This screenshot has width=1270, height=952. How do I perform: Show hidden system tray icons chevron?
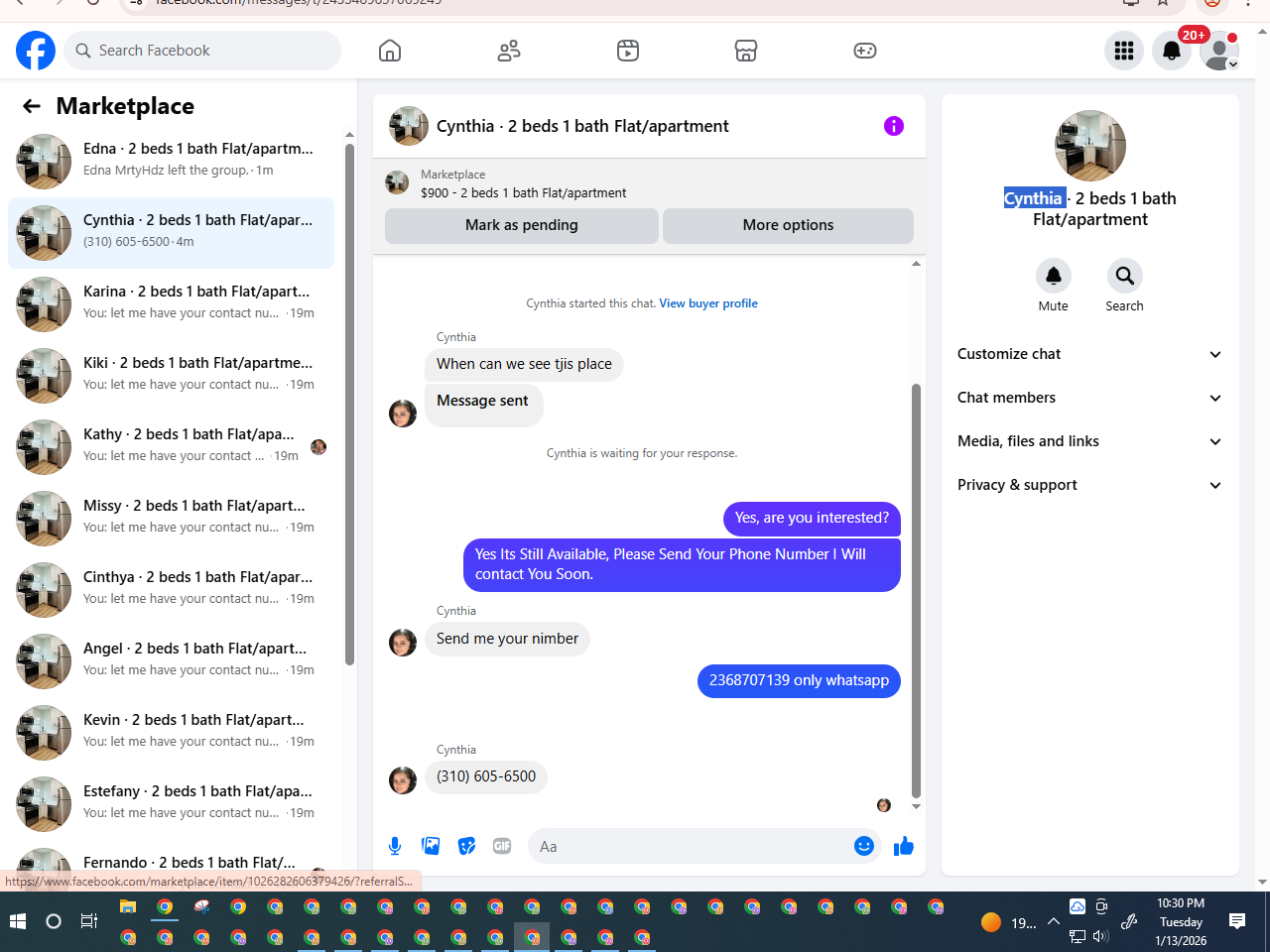(1054, 921)
